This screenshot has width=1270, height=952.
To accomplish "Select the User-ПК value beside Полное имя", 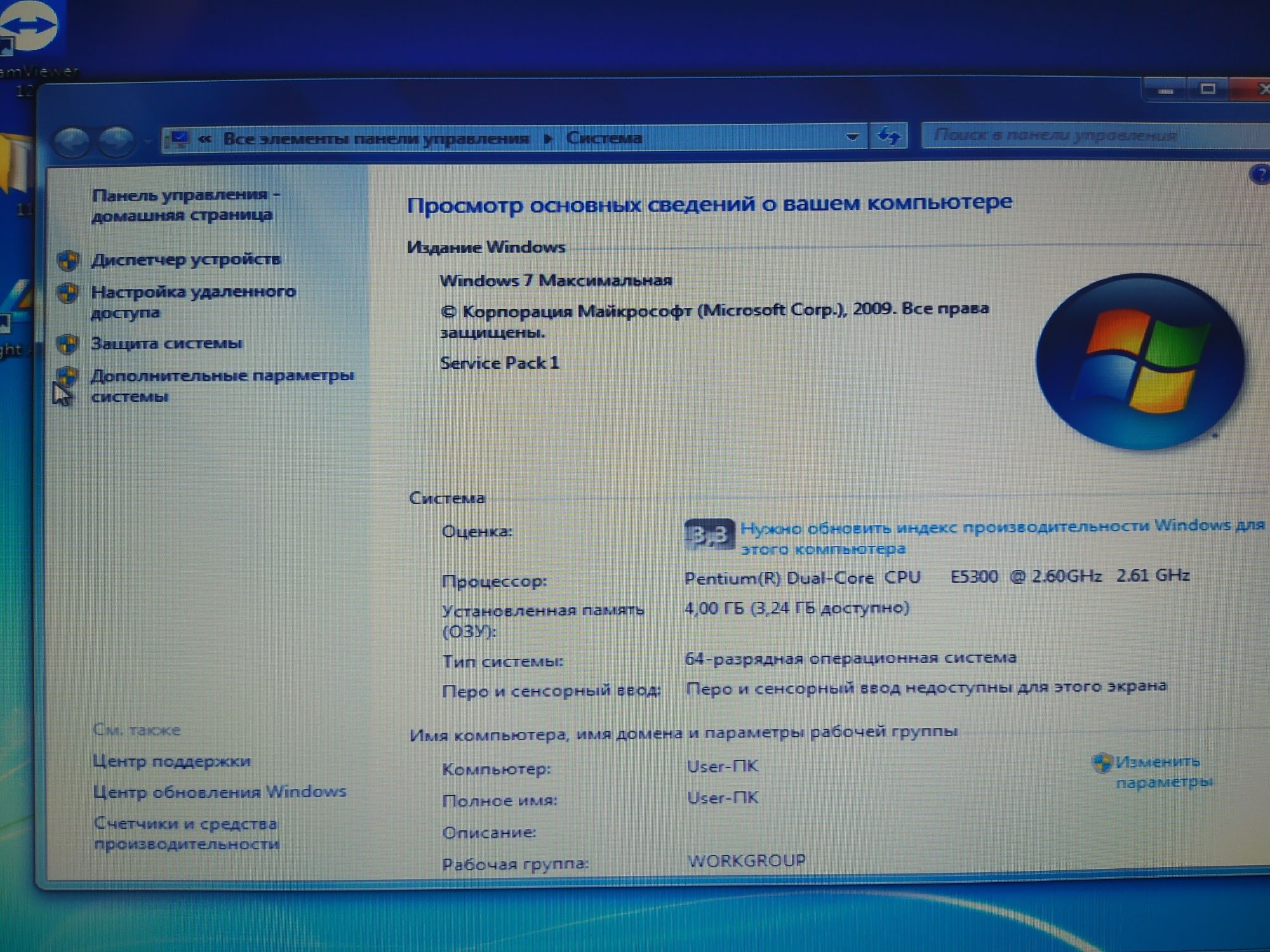I will [723, 797].
